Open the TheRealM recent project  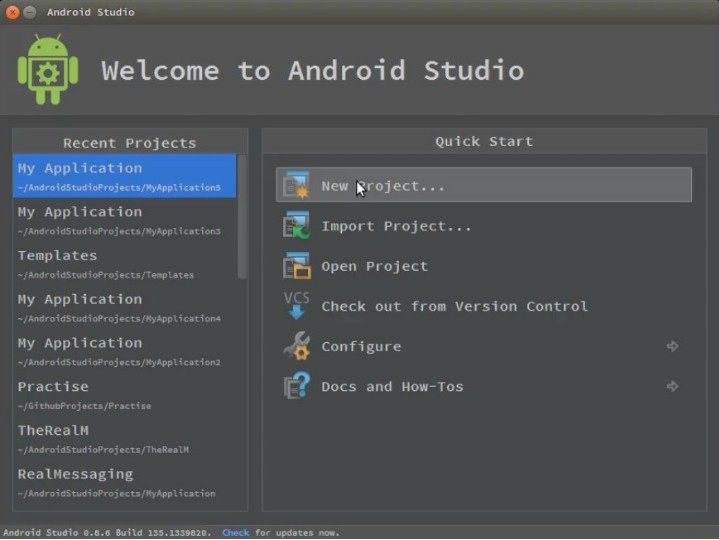[125, 439]
